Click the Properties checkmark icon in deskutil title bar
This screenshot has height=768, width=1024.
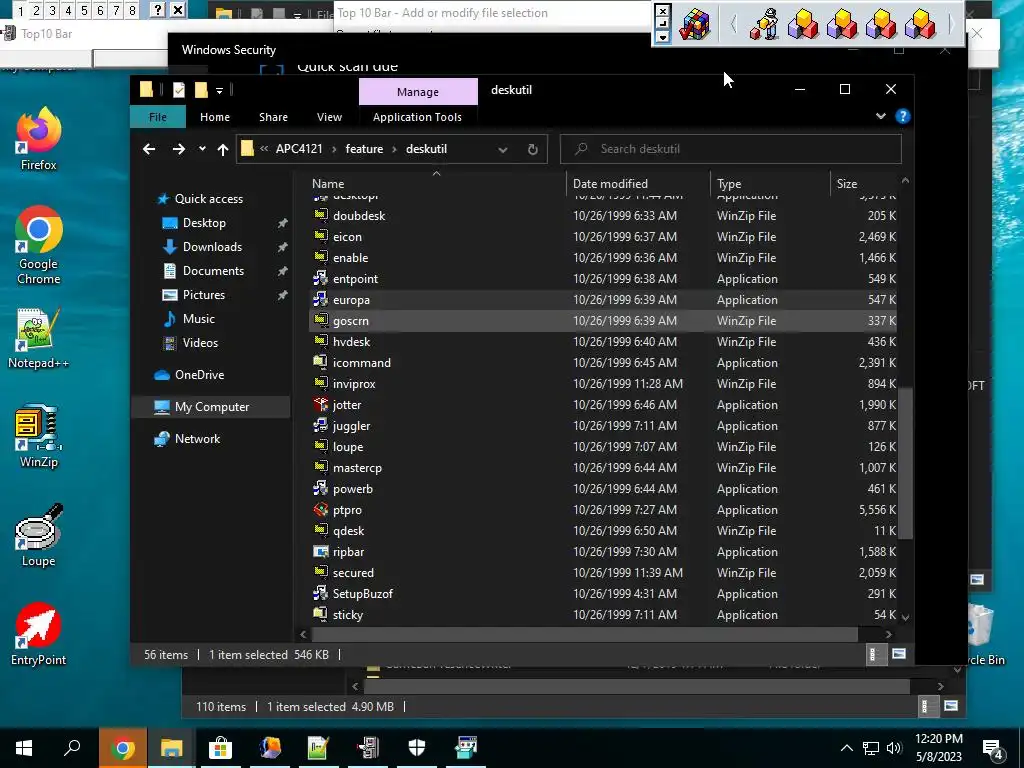coord(178,90)
